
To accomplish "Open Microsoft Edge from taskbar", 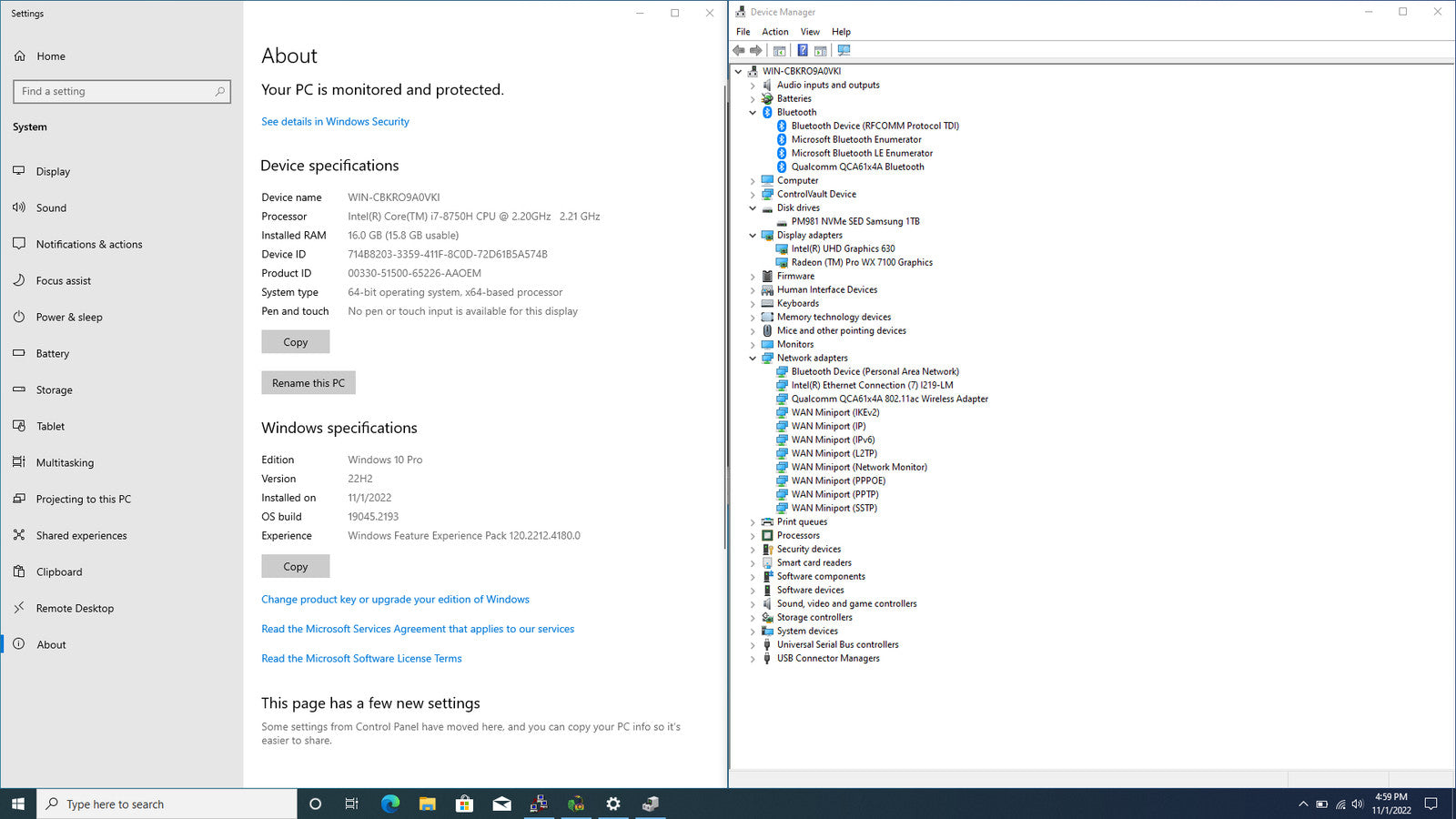I will [x=390, y=804].
